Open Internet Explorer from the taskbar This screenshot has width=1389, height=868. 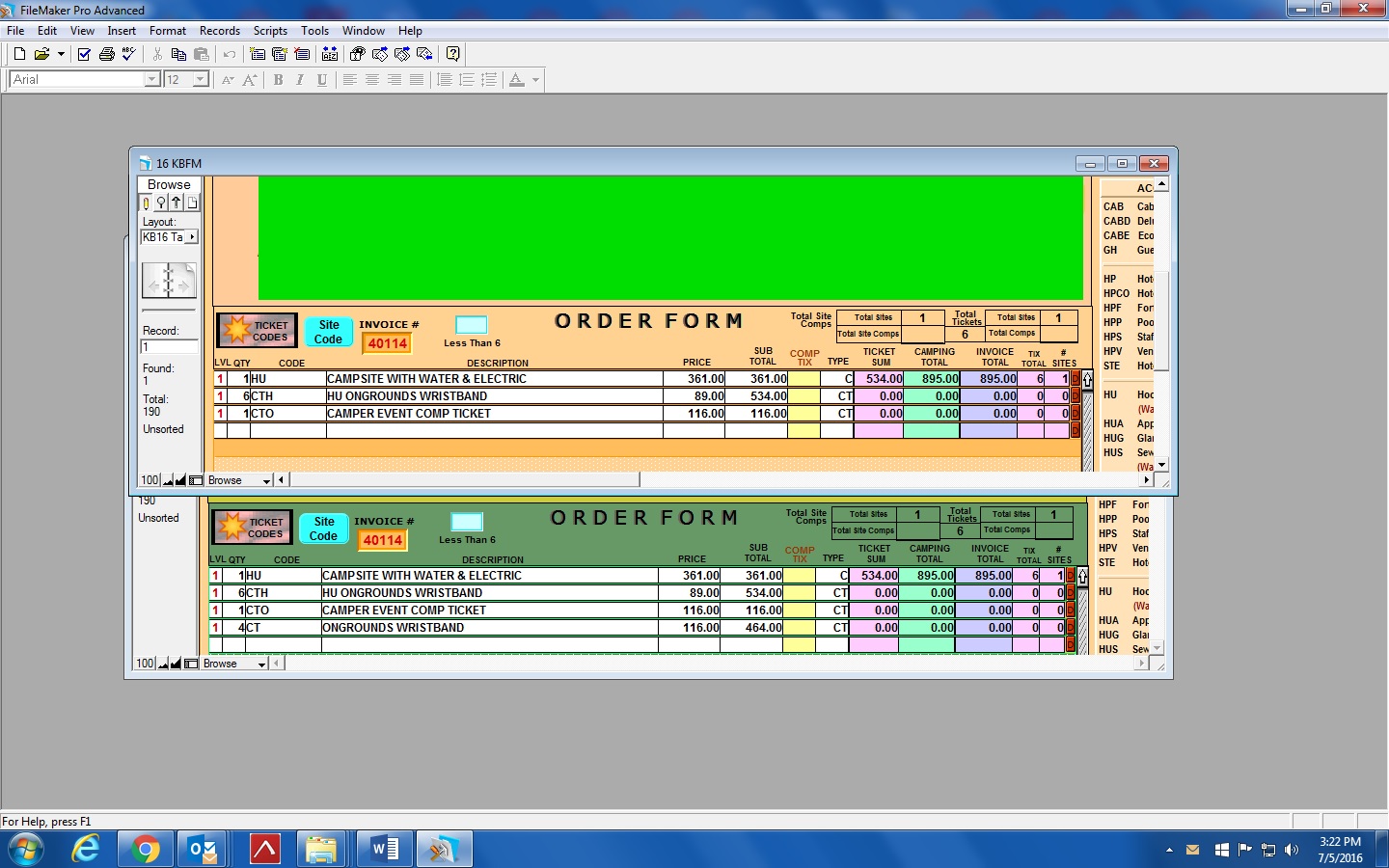[x=86, y=849]
